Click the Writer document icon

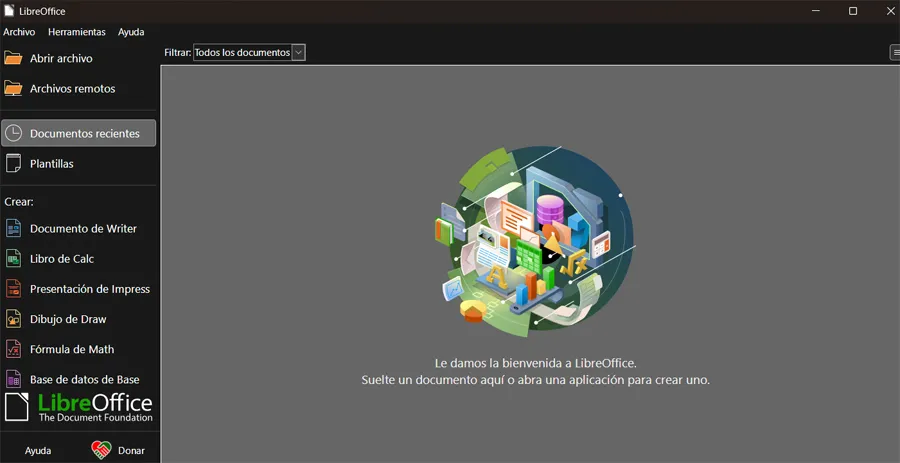tap(13, 228)
